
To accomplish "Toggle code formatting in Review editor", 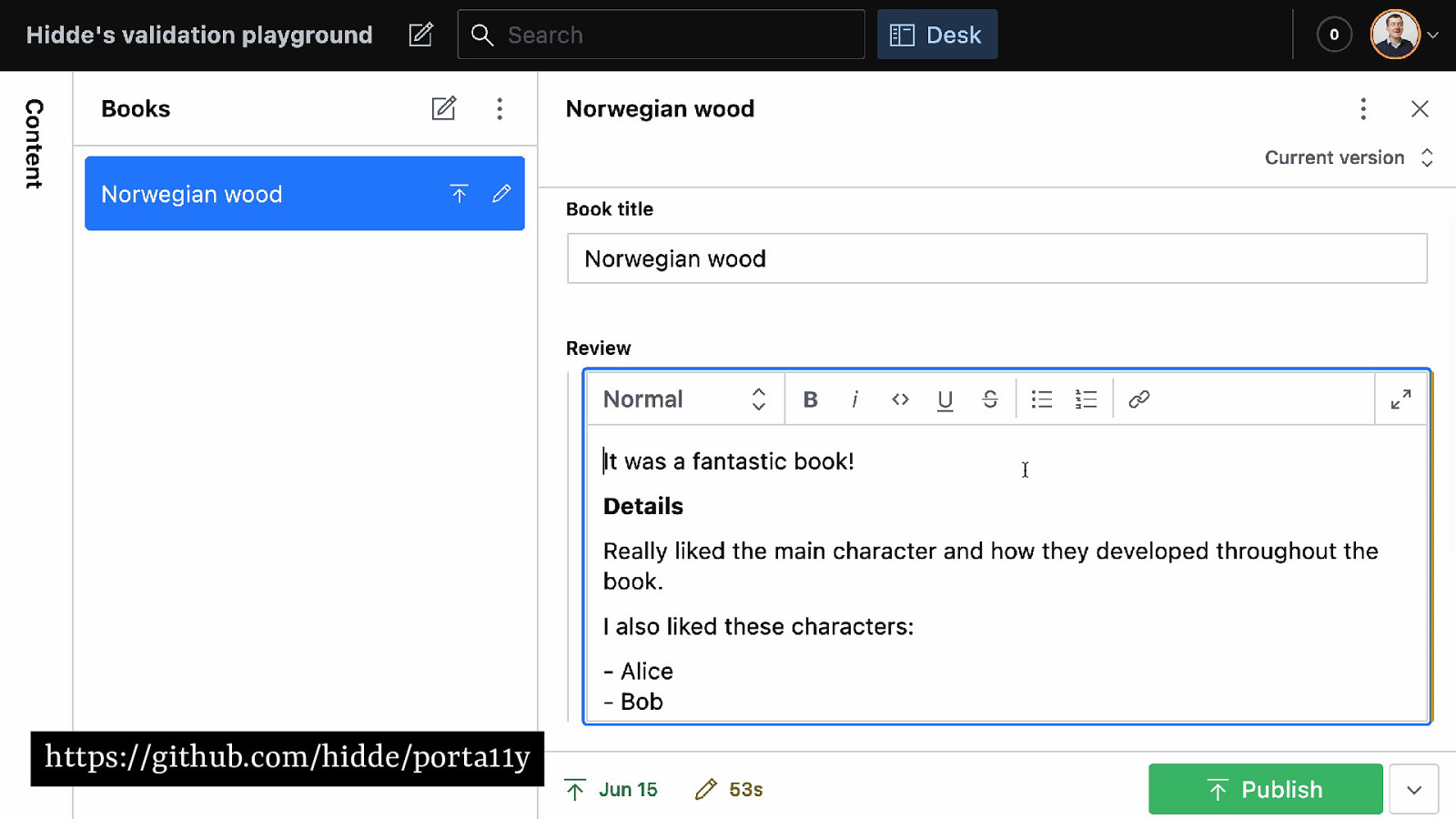I will [x=900, y=399].
